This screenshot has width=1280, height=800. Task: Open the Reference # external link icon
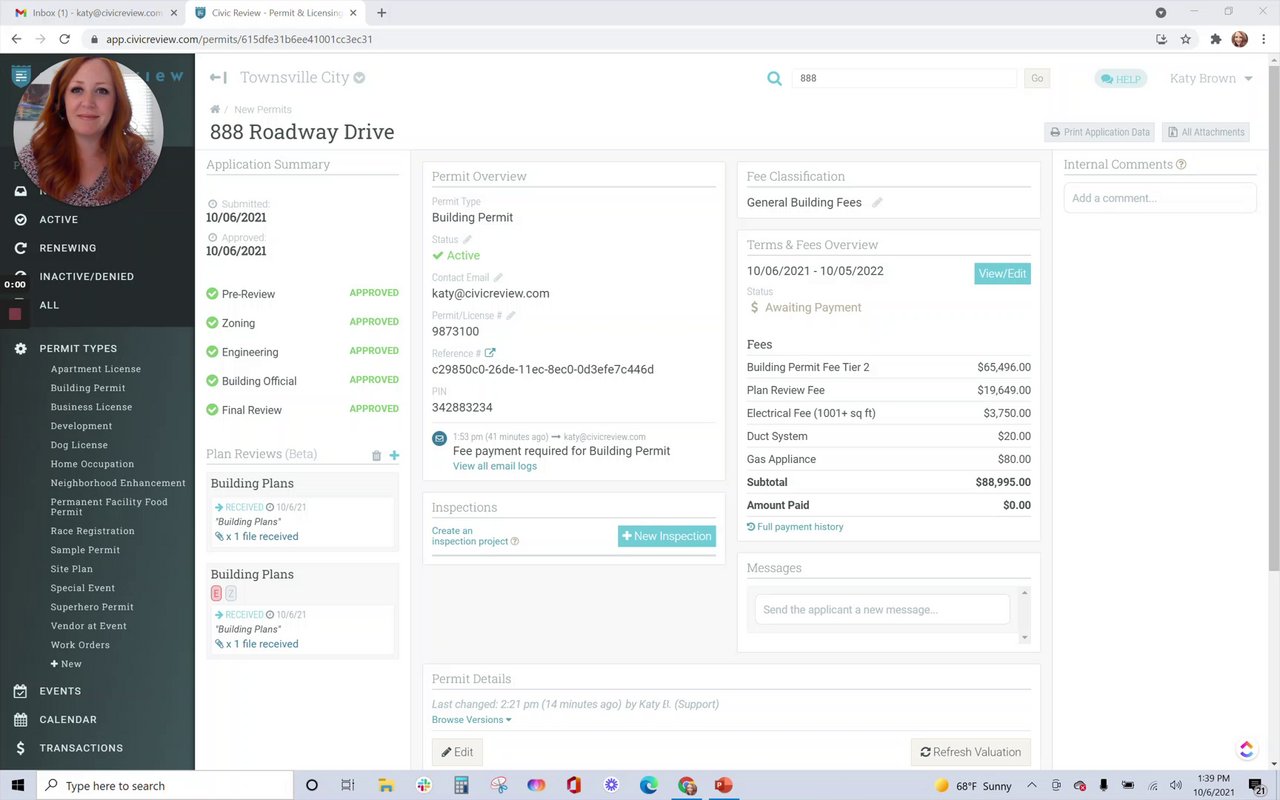pyautogui.click(x=490, y=353)
